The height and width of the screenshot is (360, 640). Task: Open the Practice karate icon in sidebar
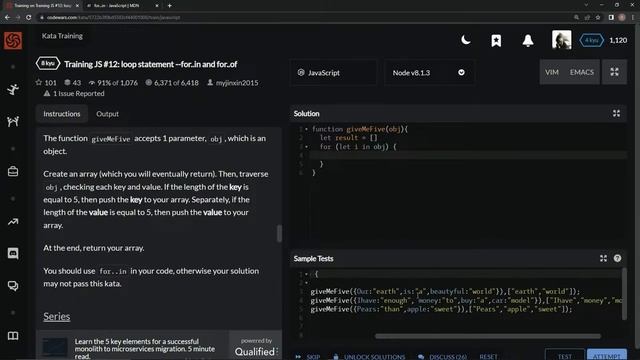(13, 89)
